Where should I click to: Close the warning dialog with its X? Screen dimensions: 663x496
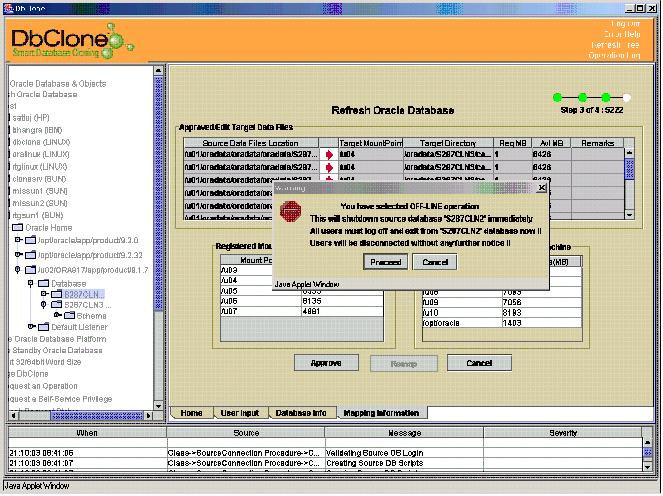(x=541, y=188)
